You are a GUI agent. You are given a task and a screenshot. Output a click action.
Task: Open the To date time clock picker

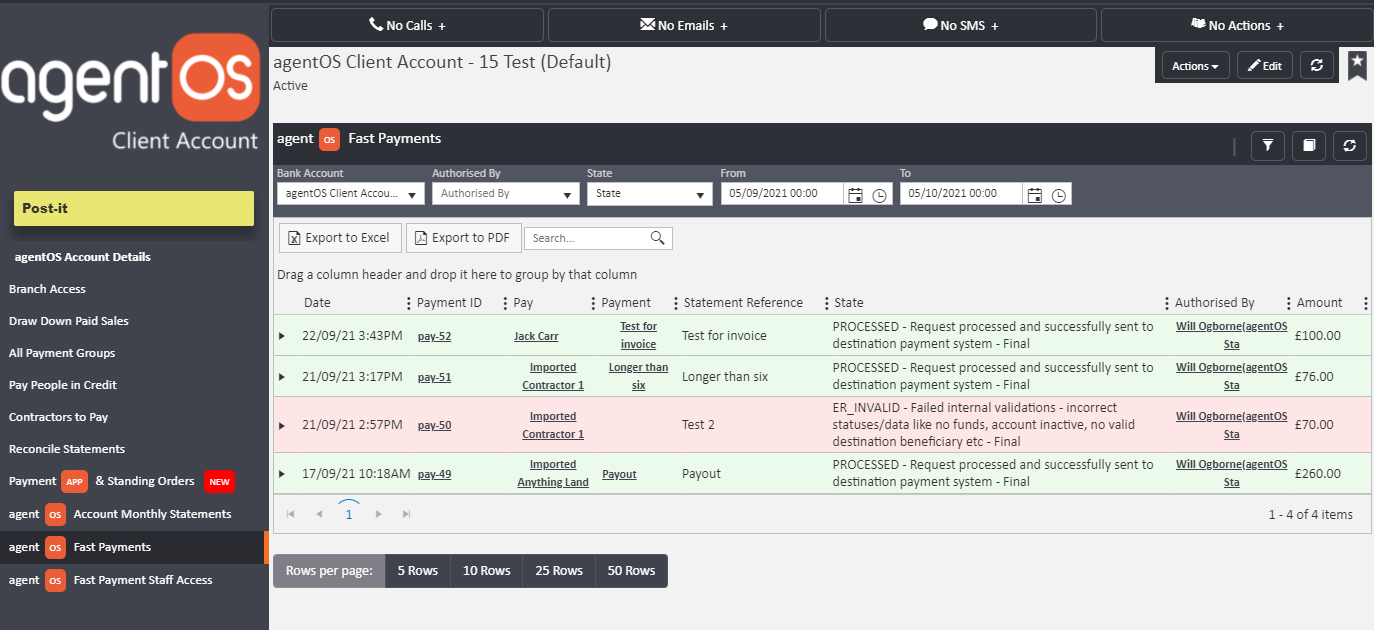(x=1059, y=195)
